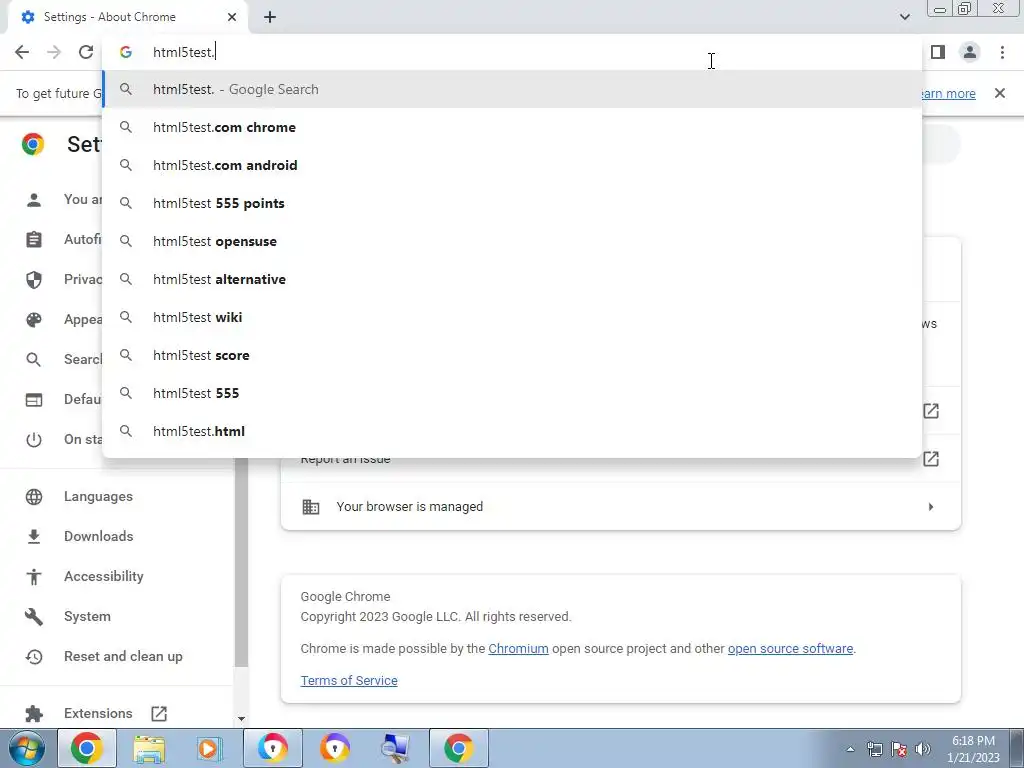The width and height of the screenshot is (1024, 768).
Task: Follow the Chromium link
Action: point(519,648)
